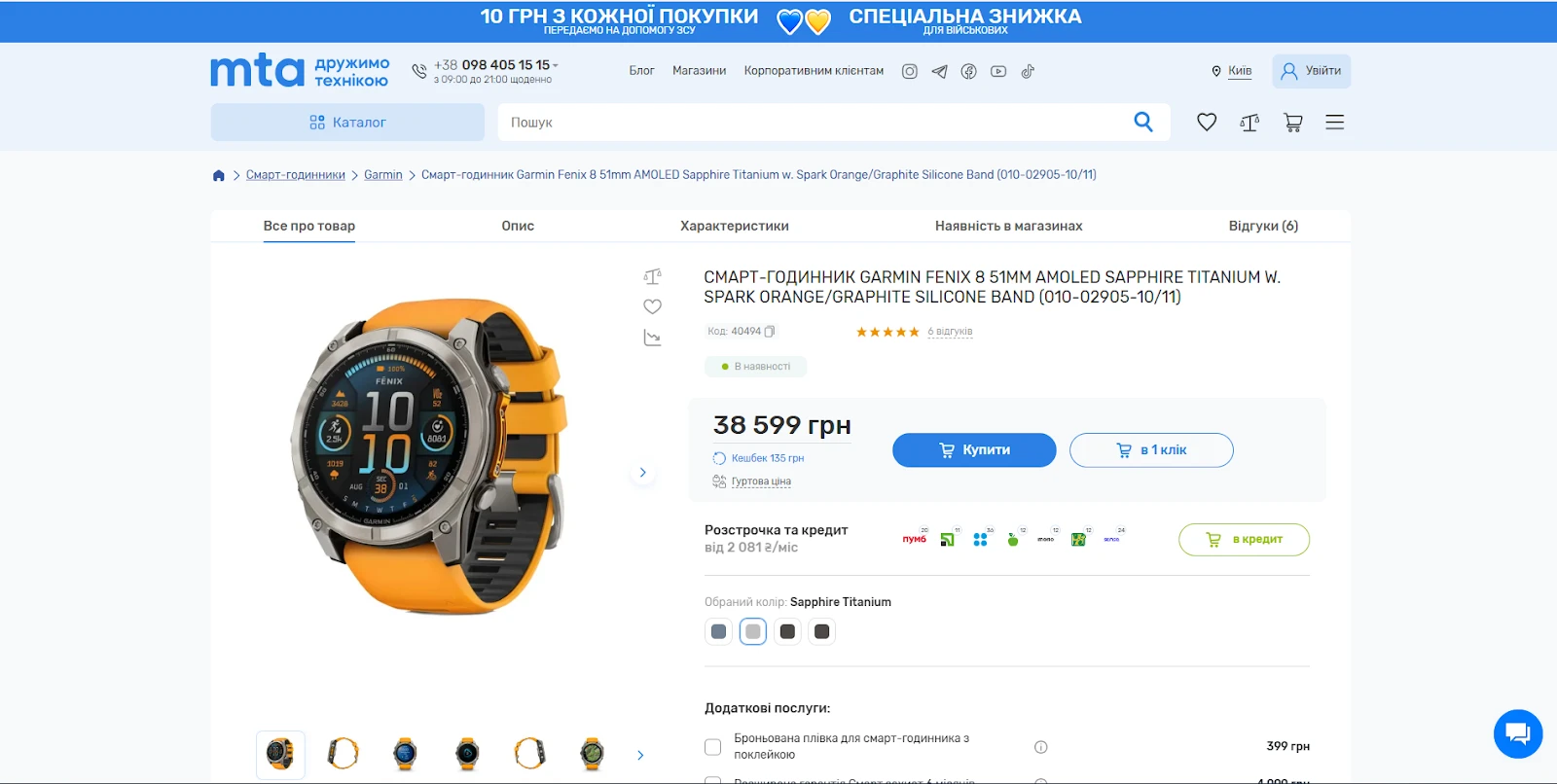Open comparison scales icon in header
Viewport: 1557px width, 784px height.
point(1249,123)
